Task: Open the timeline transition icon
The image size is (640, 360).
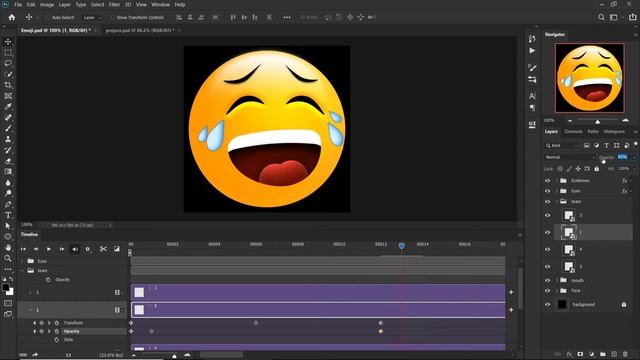Action: click(117, 249)
